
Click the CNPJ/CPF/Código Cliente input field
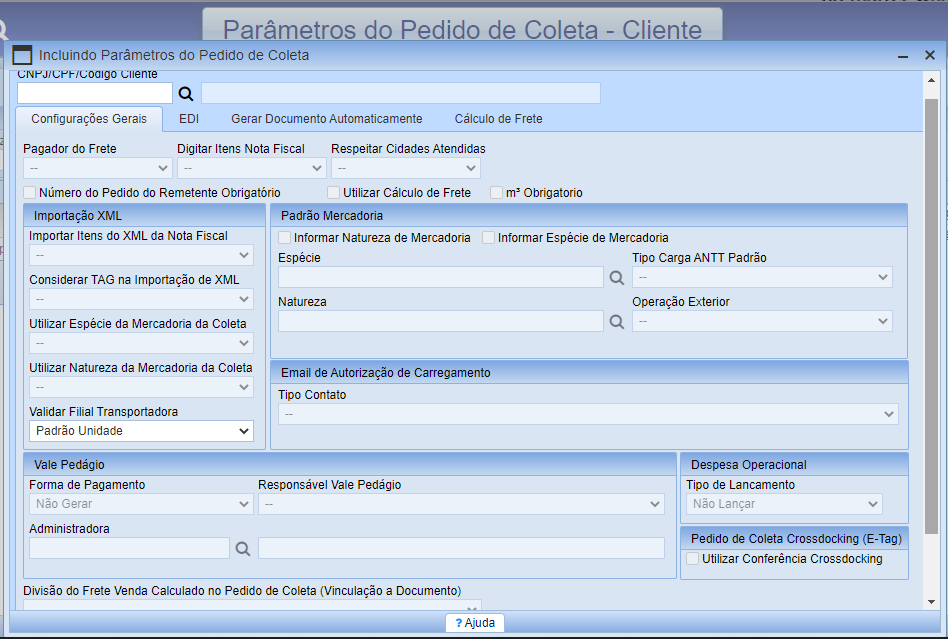[95, 93]
